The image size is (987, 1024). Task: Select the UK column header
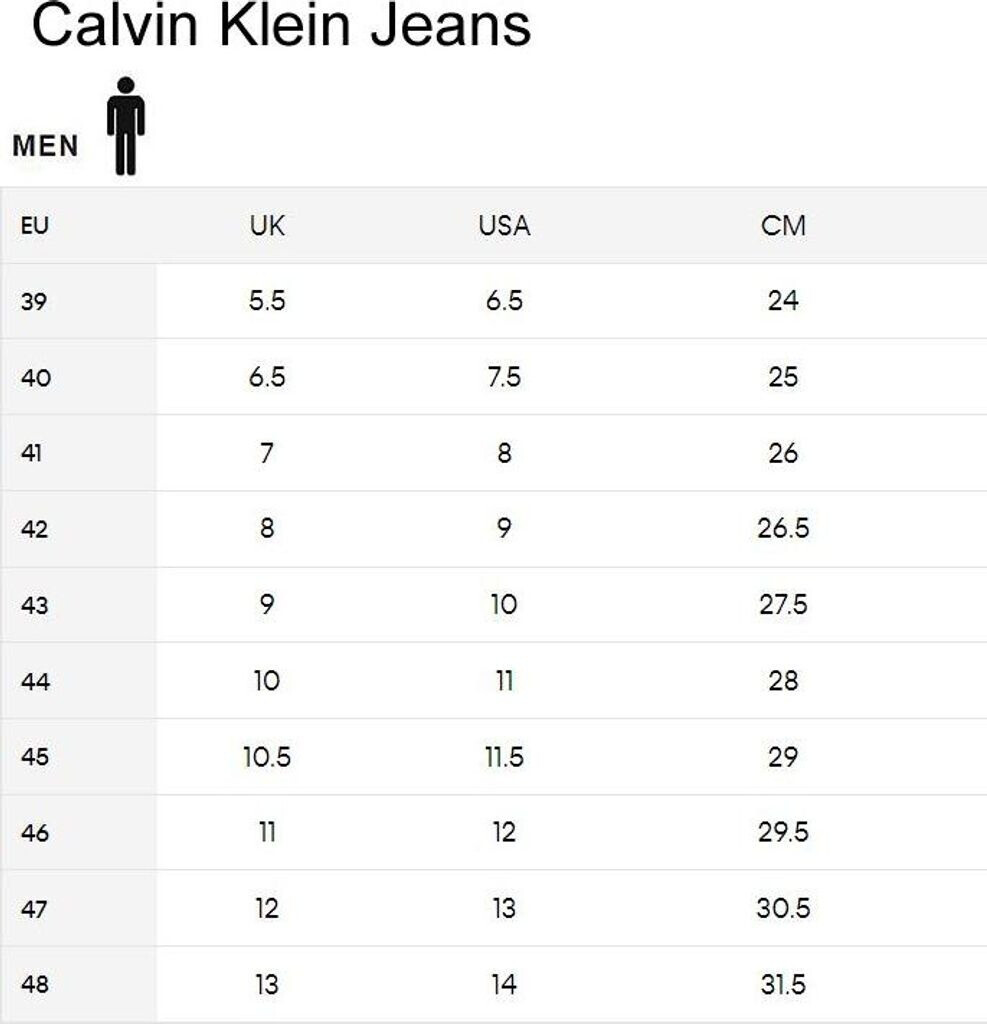click(x=267, y=226)
